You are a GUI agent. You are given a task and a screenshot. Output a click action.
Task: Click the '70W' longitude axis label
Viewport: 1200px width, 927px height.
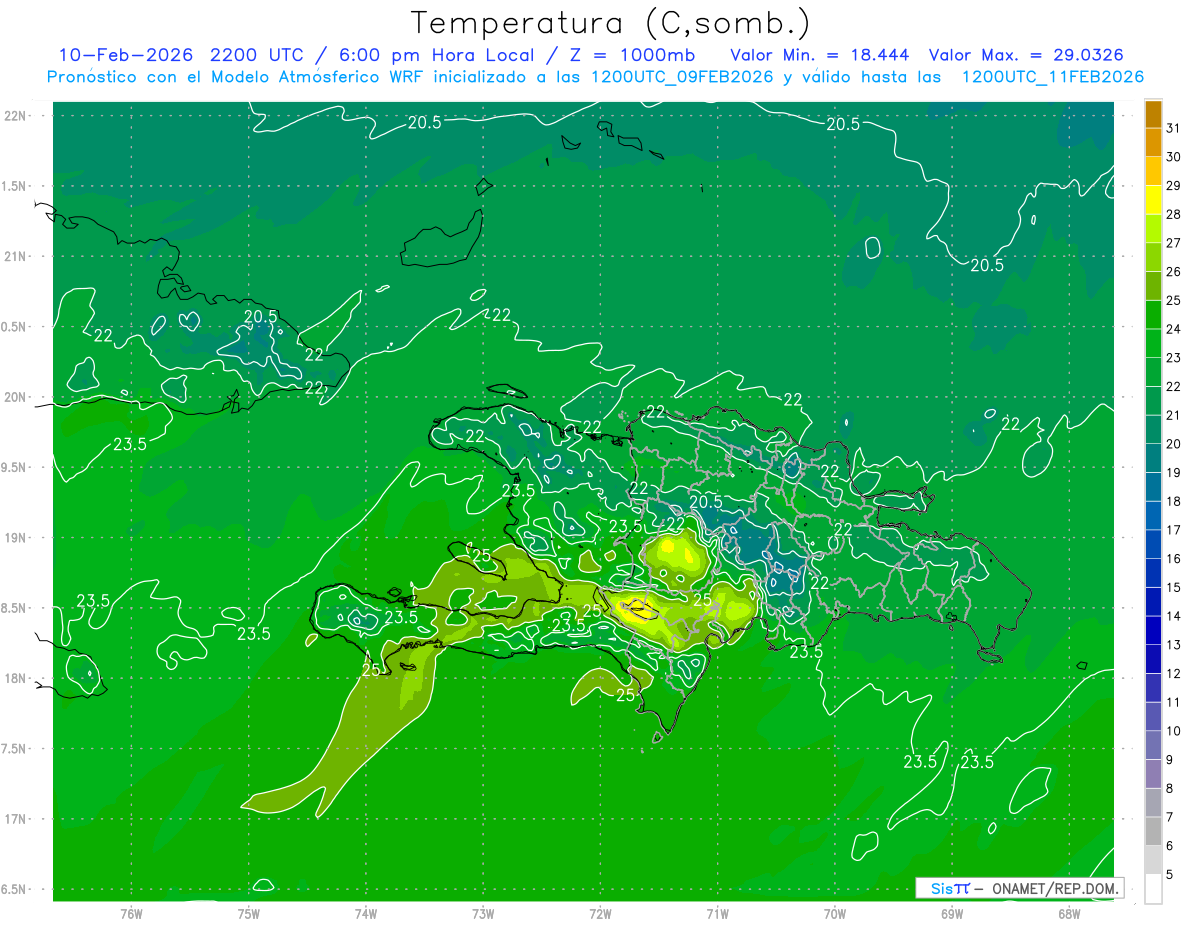[x=835, y=913]
